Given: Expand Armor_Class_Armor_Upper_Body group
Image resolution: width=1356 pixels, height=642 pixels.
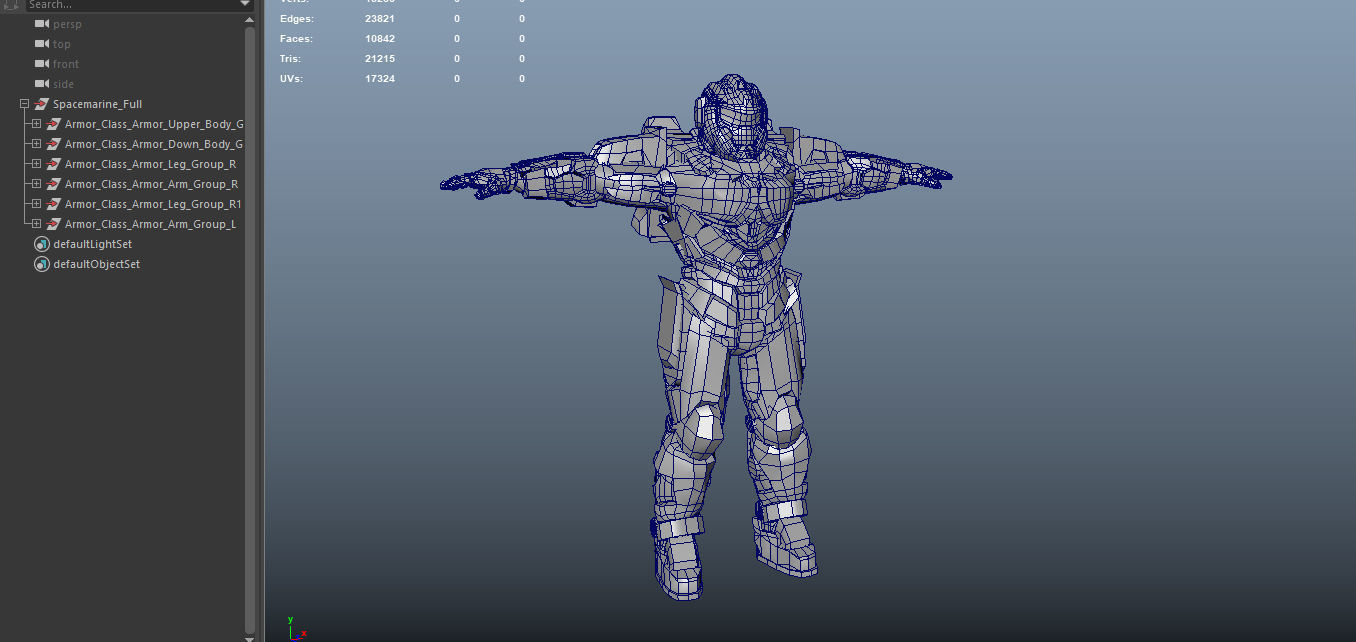Looking at the screenshot, I should [36, 124].
